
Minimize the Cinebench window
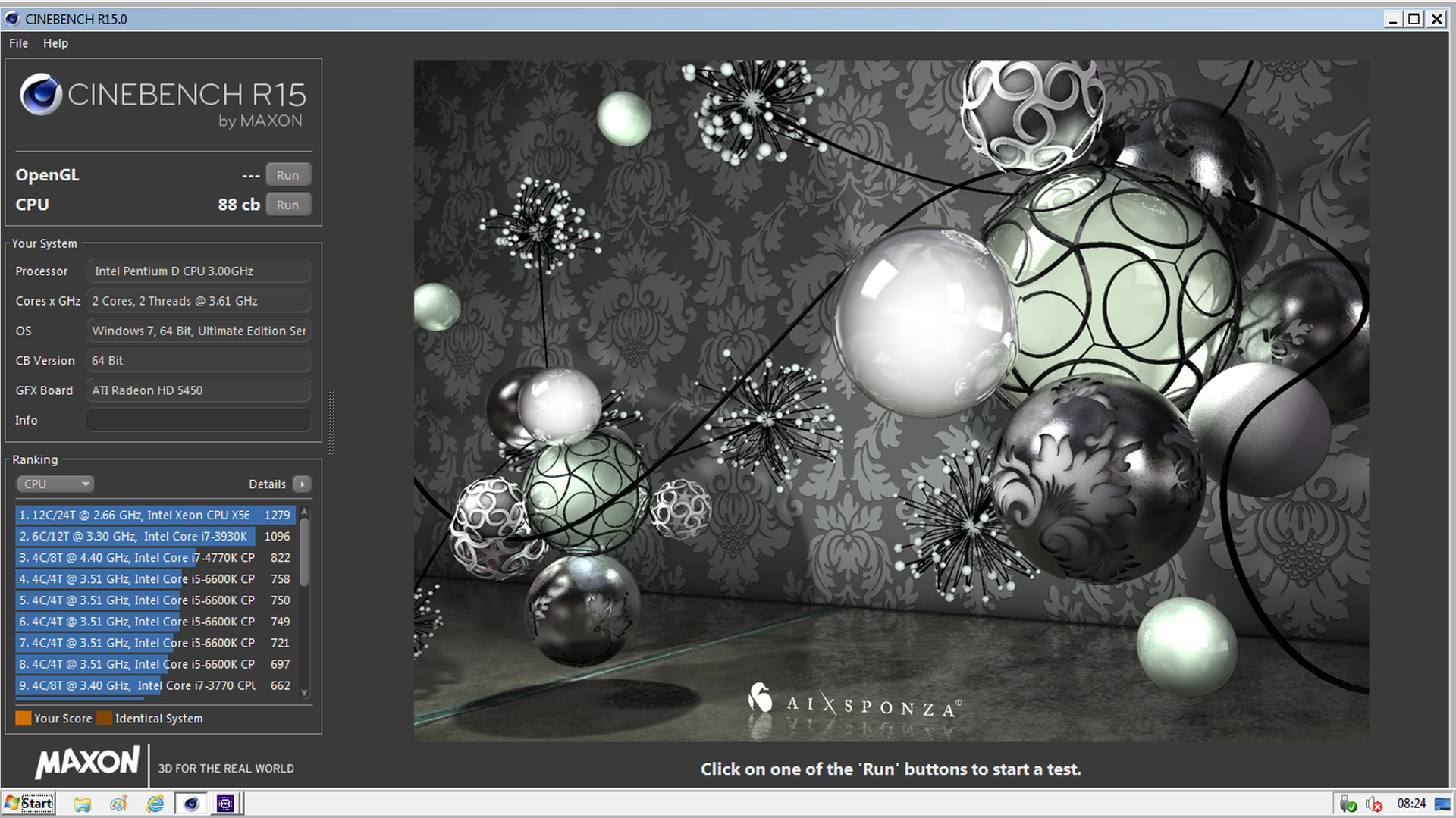(1392, 19)
